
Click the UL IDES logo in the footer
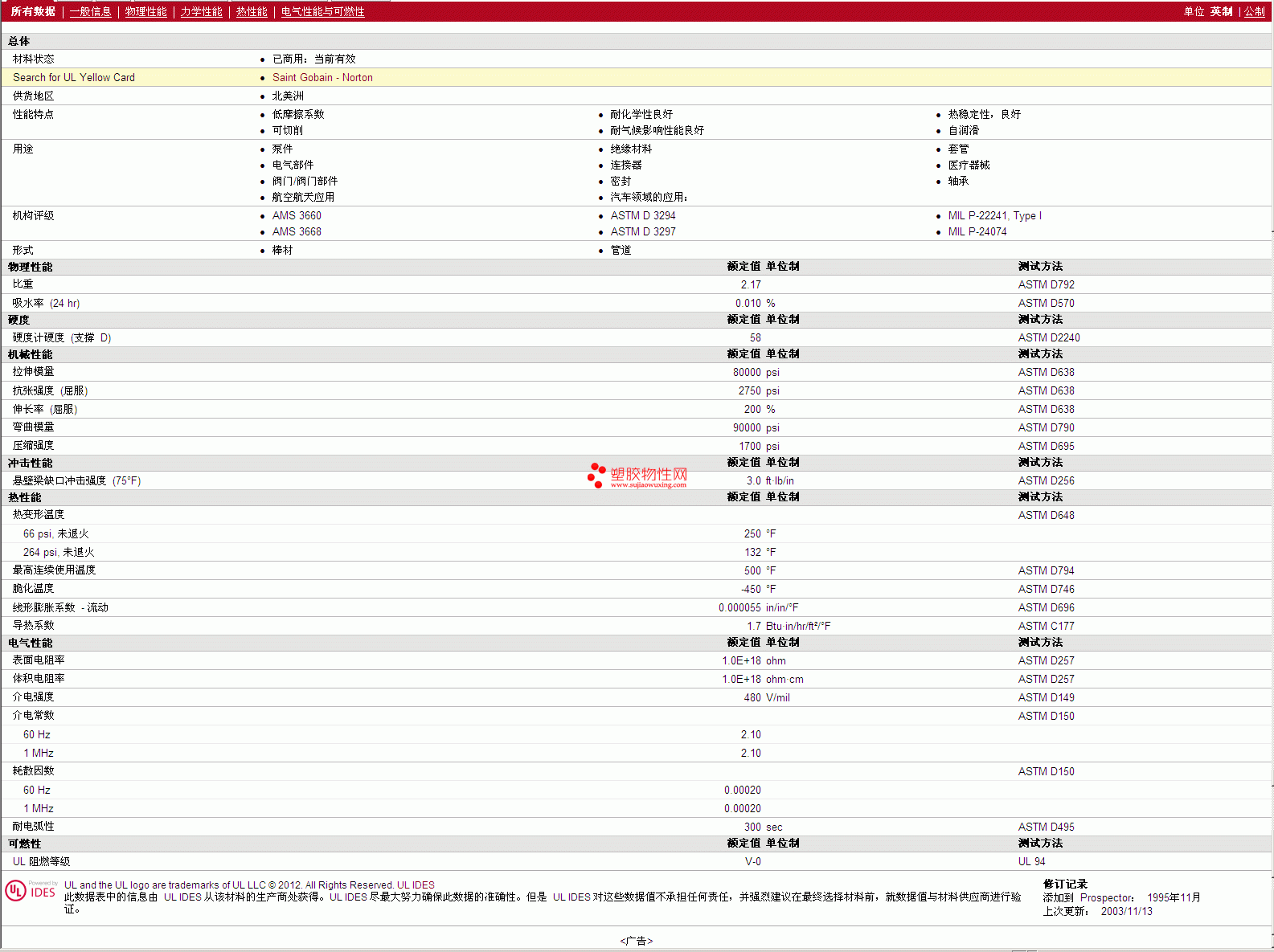point(31,891)
